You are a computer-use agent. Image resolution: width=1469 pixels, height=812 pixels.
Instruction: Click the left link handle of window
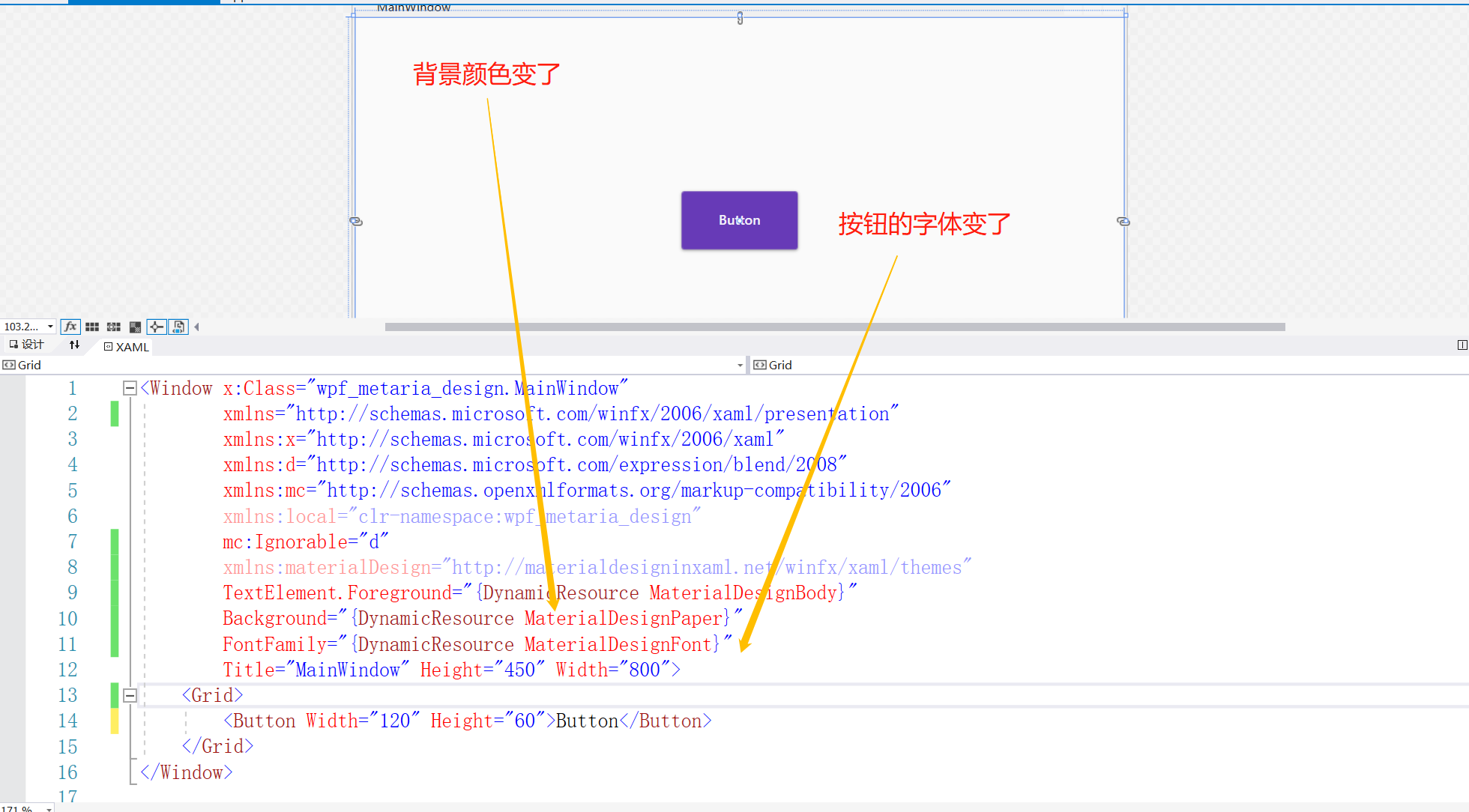[x=356, y=221]
